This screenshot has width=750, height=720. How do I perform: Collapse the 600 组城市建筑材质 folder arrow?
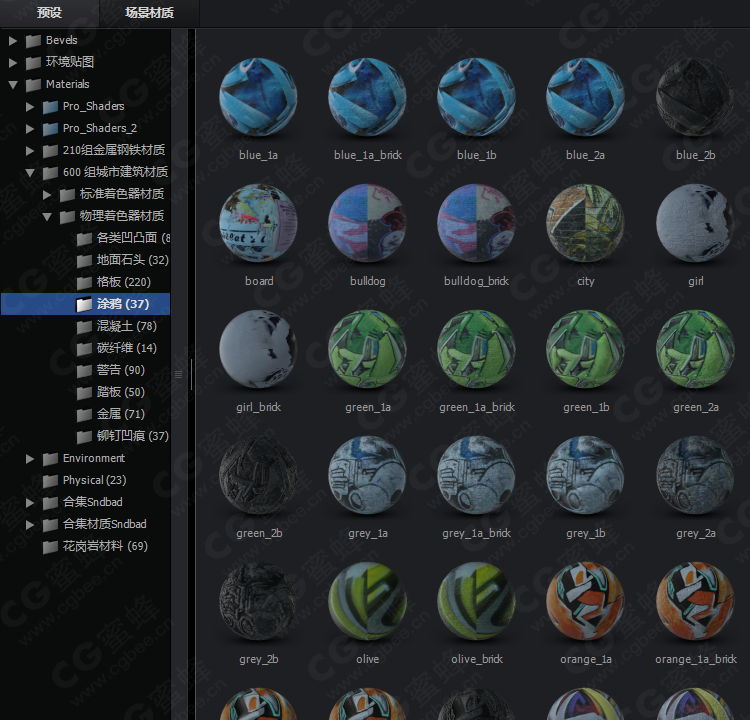30,173
